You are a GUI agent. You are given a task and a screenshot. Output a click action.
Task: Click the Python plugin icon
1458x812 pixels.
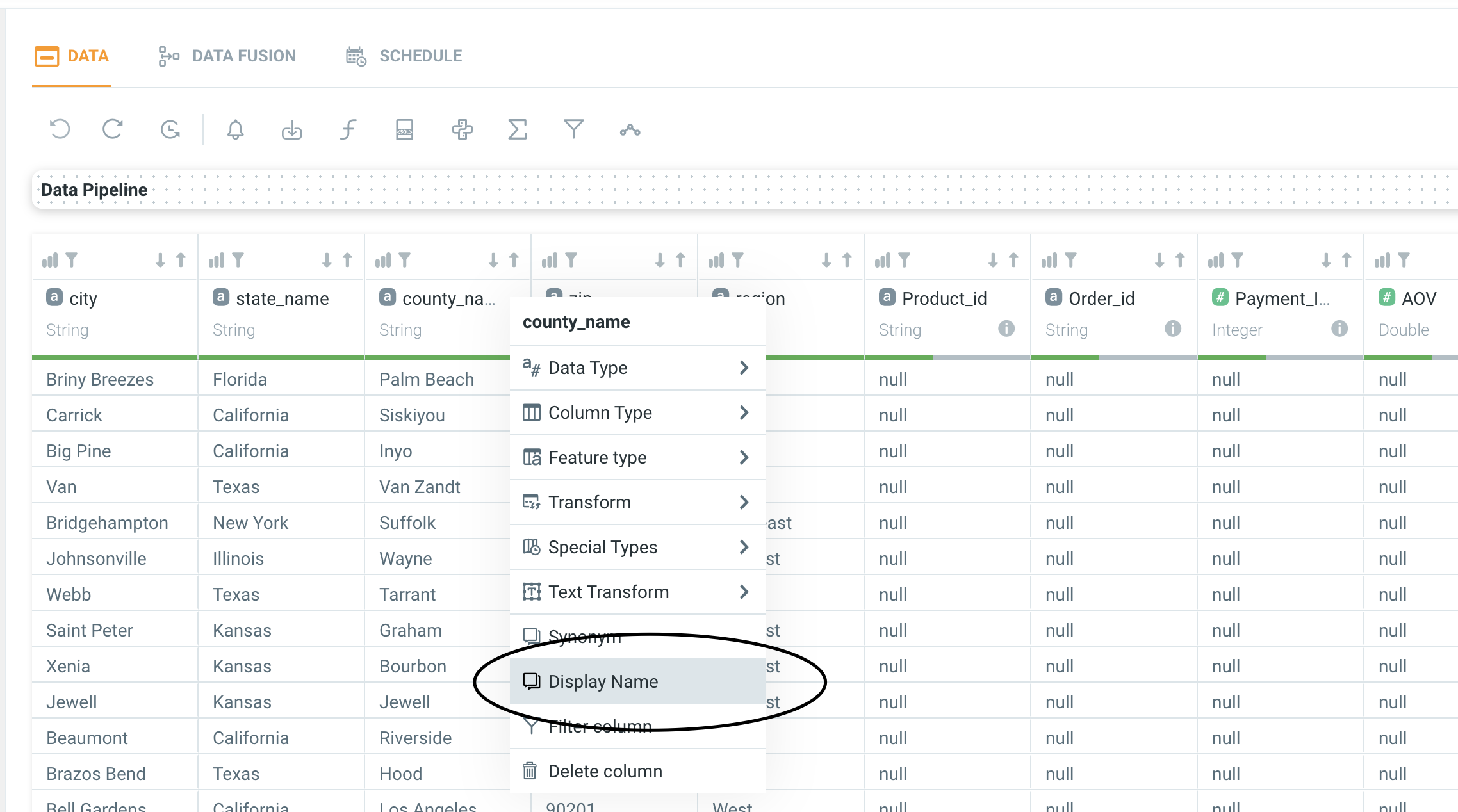(462, 130)
